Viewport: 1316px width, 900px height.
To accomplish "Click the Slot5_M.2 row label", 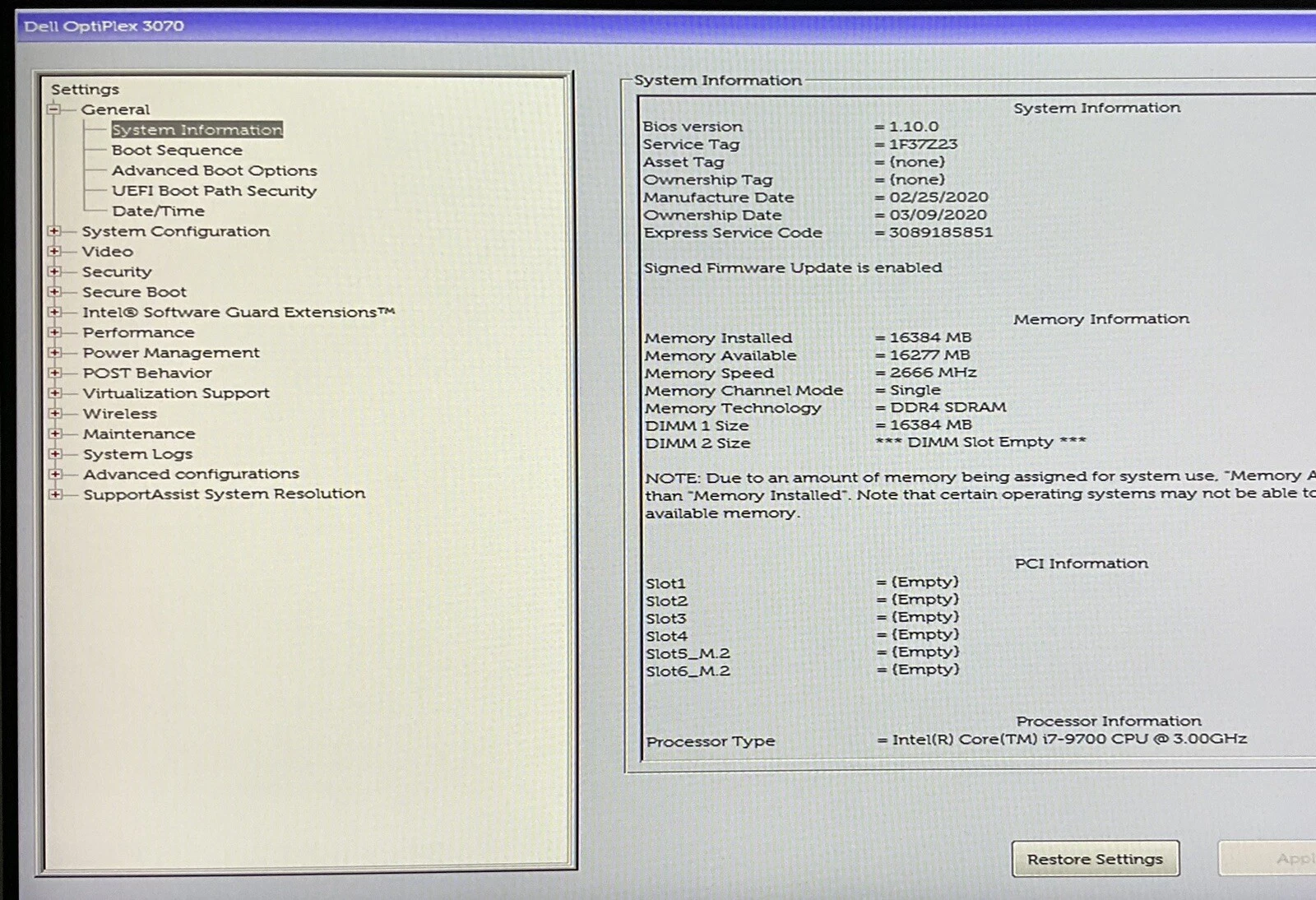I will click(688, 653).
